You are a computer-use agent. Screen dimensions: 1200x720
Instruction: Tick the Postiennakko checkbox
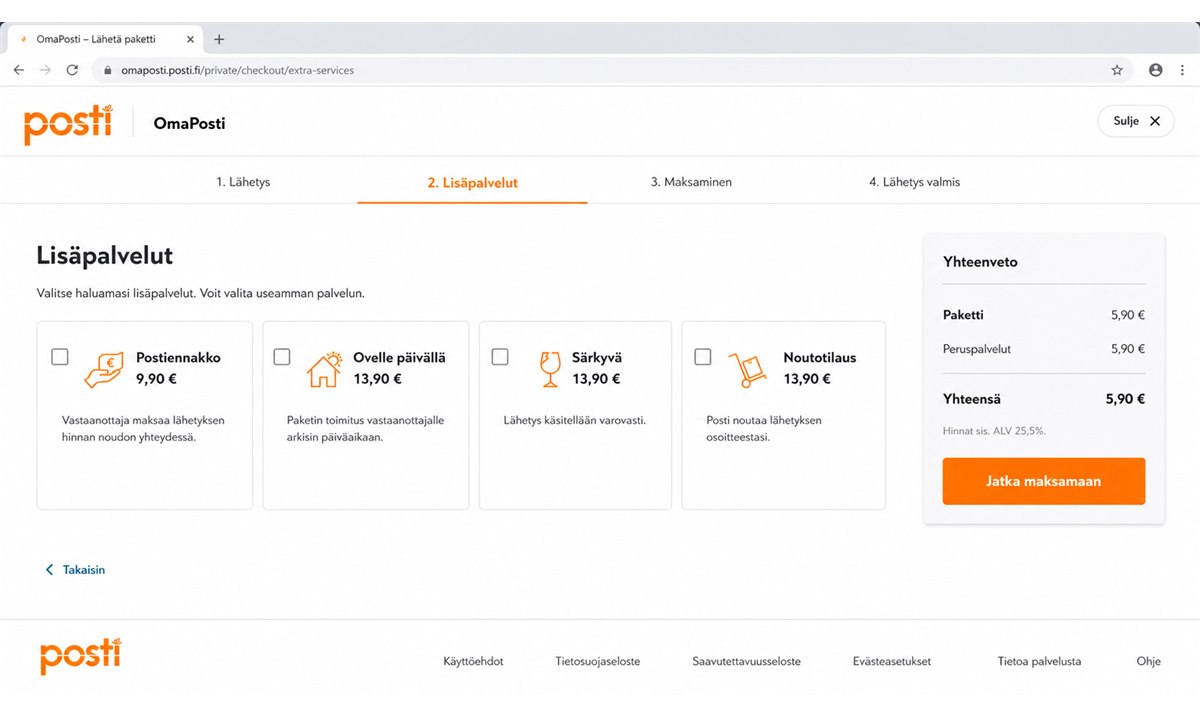pos(60,357)
